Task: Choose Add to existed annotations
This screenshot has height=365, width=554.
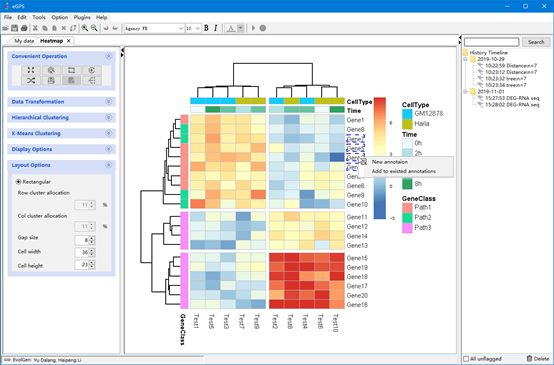Action: click(404, 171)
